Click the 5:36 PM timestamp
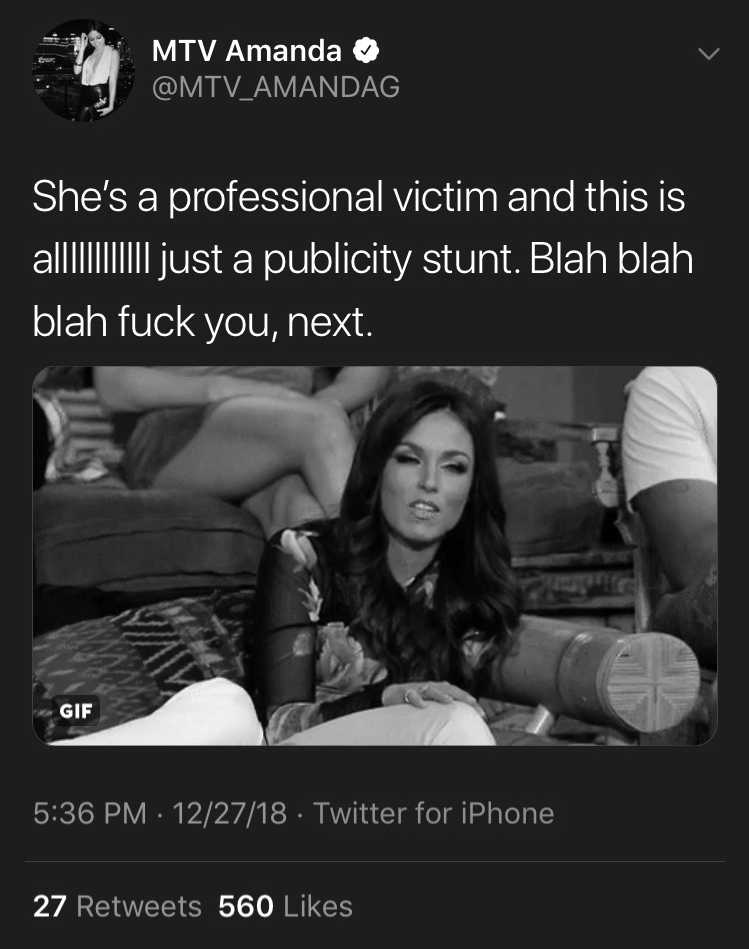 coord(90,813)
